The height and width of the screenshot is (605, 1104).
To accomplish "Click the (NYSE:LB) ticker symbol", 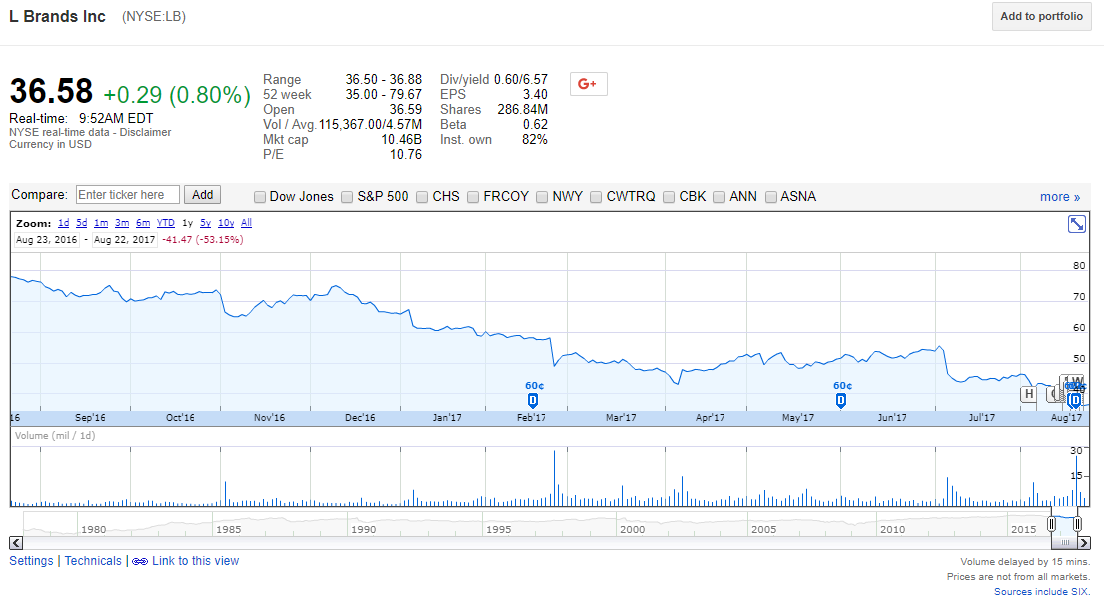I will click(153, 17).
